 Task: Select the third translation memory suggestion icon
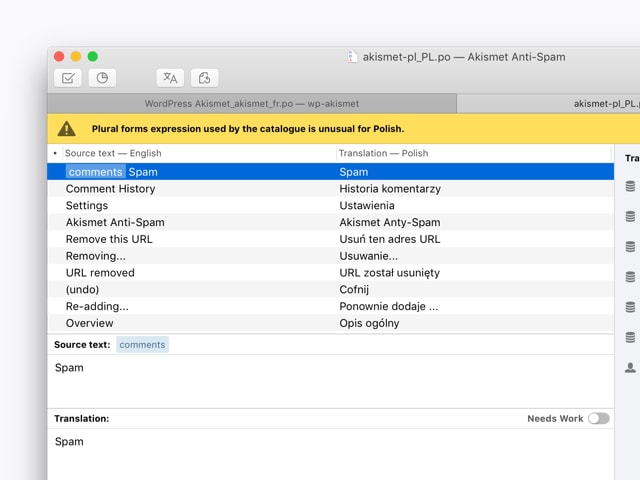pyautogui.click(x=630, y=246)
